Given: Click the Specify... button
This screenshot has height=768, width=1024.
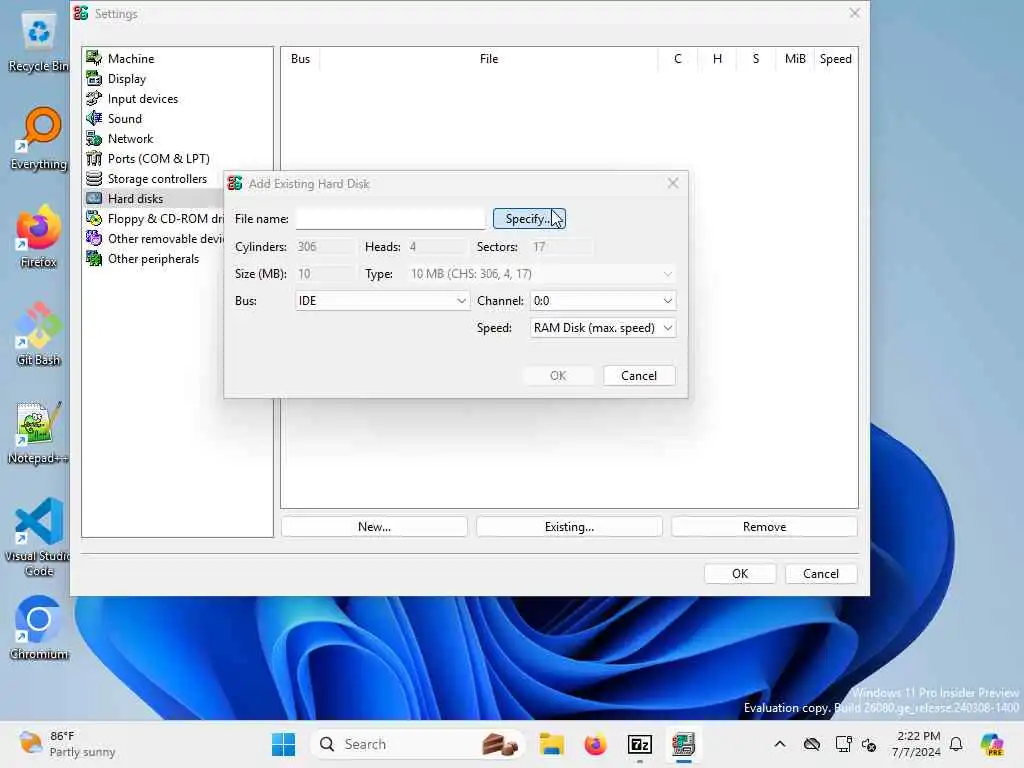Looking at the screenshot, I should pyautogui.click(x=529, y=219).
